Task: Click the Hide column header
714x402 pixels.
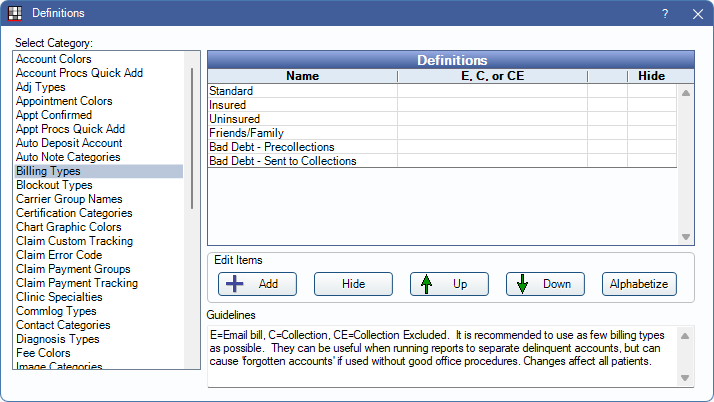Action: (650, 76)
